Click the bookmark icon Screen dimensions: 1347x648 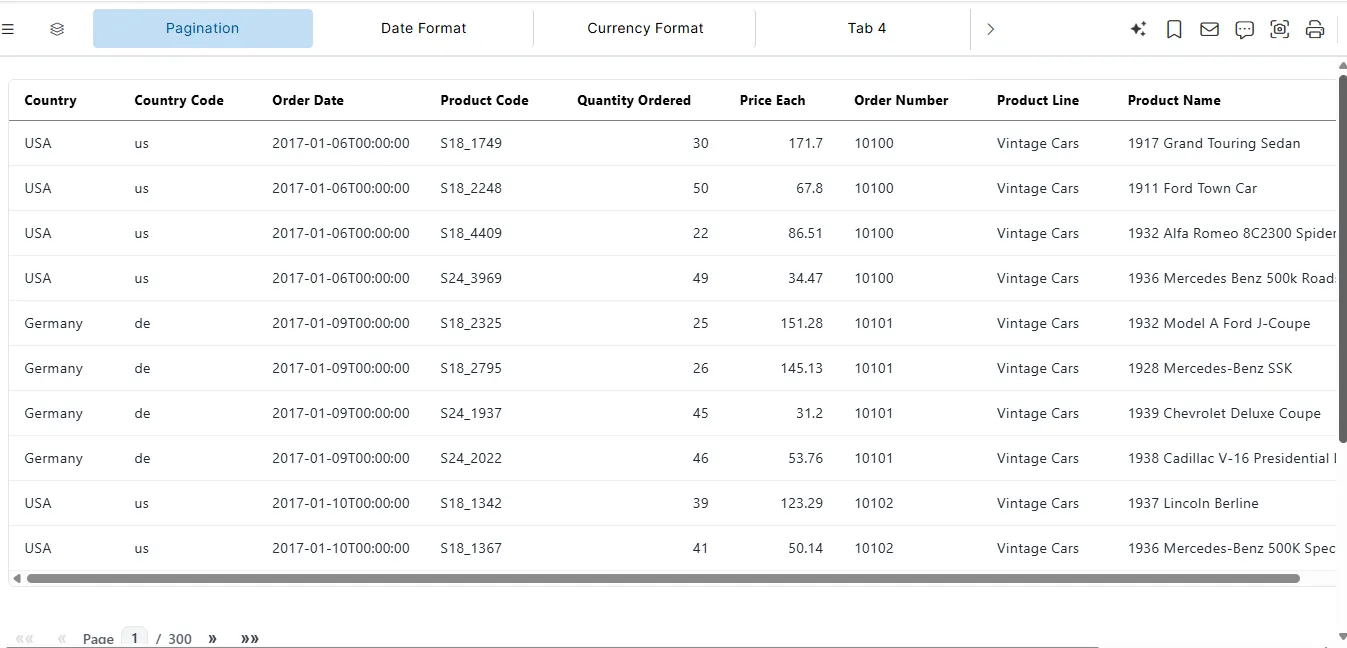pyautogui.click(x=1174, y=29)
